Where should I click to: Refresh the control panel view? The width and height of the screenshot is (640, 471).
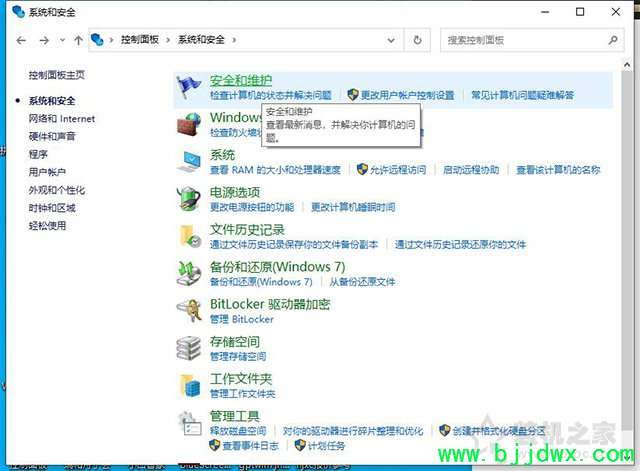click(417, 40)
